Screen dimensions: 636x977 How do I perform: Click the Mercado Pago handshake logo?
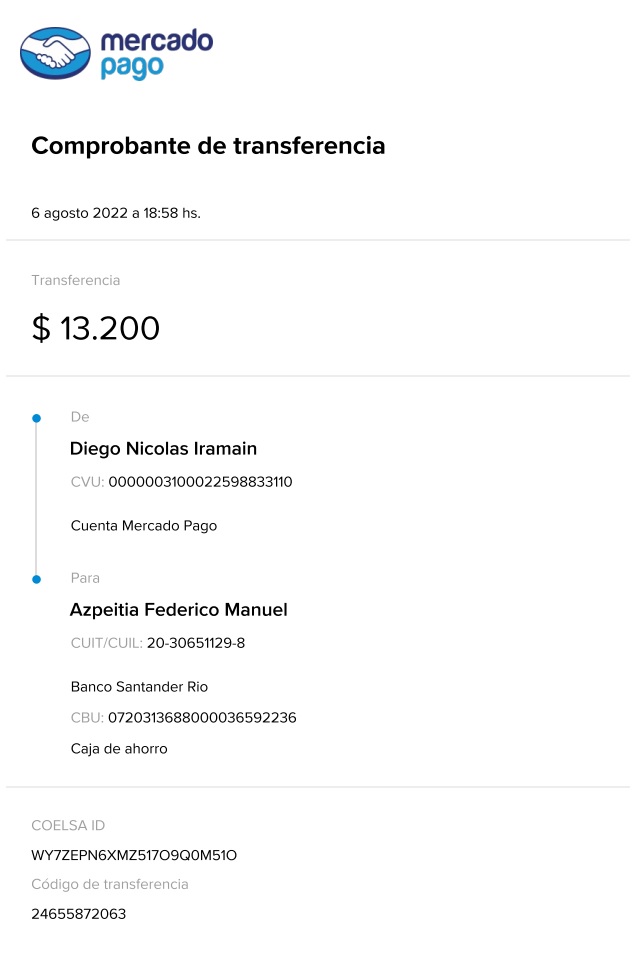(x=55, y=53)
